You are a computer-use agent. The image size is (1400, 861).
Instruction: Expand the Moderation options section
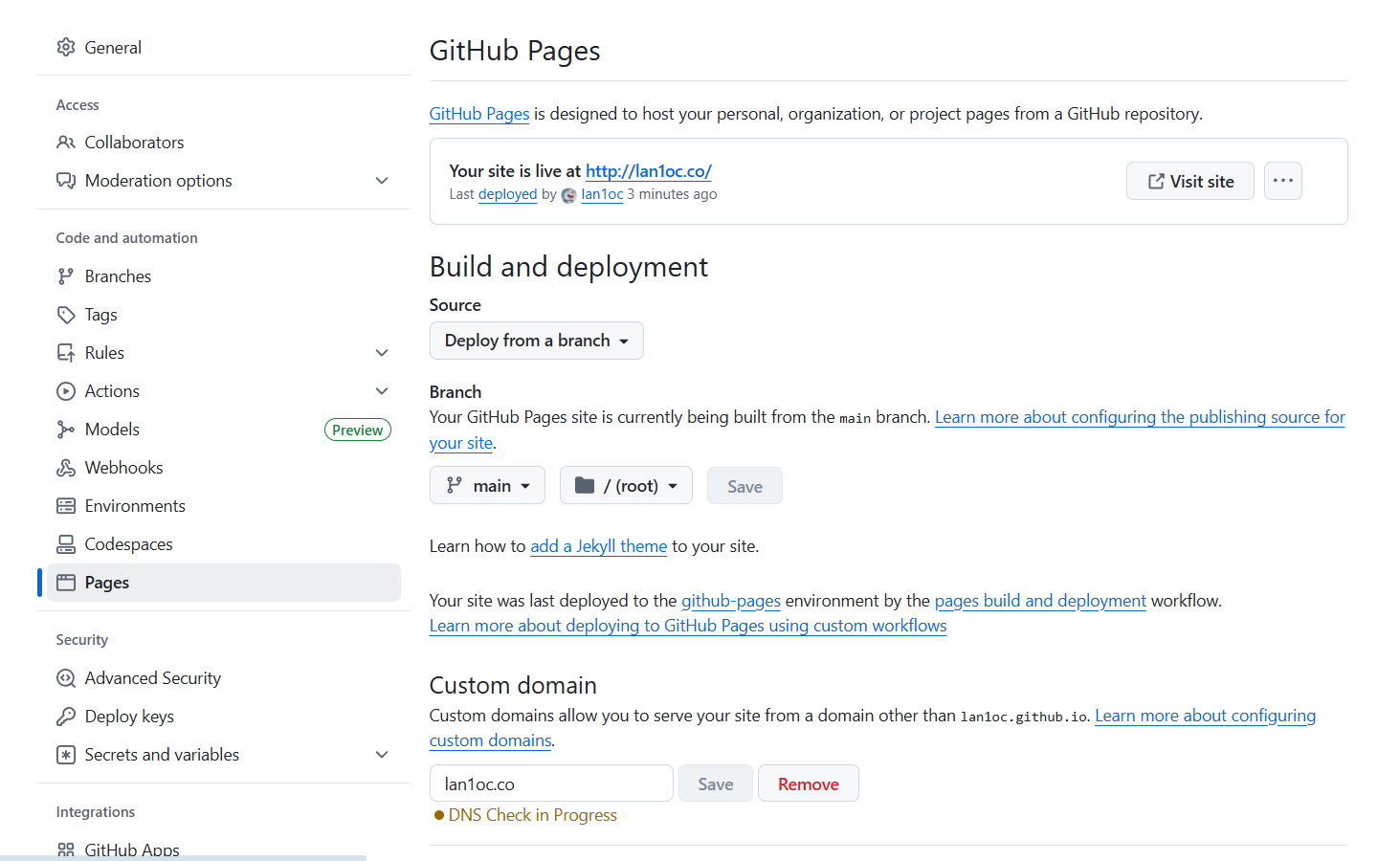point(382,181)
